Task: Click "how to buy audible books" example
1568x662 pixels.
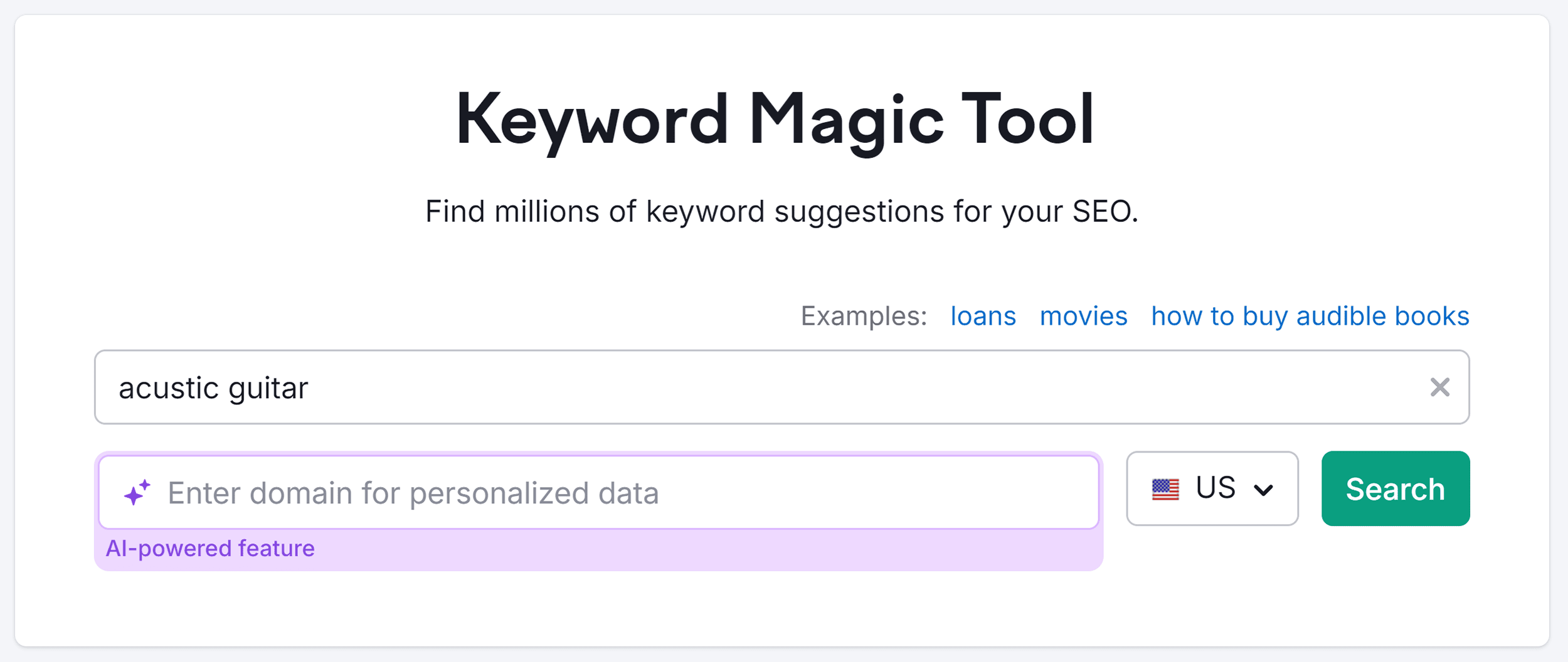Action: click(x=1310, y=316)
